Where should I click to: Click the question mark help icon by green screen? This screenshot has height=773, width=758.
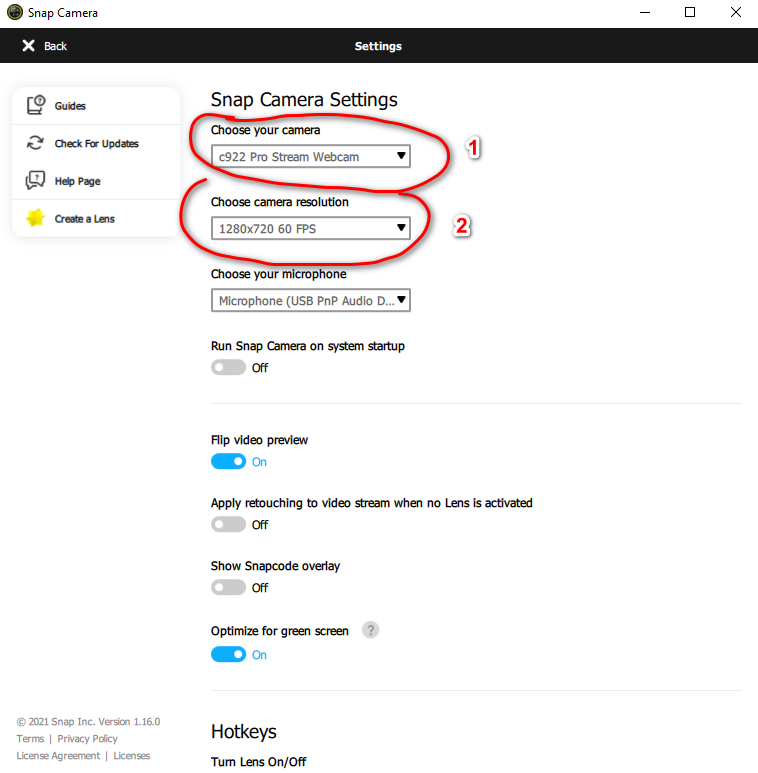(x=371, y=630)
